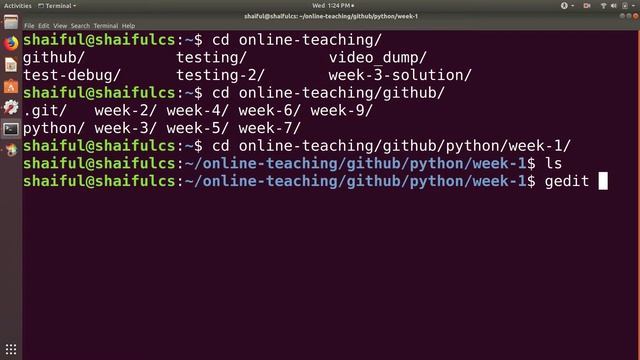Open the volume speaker indicator

[613, 6]
